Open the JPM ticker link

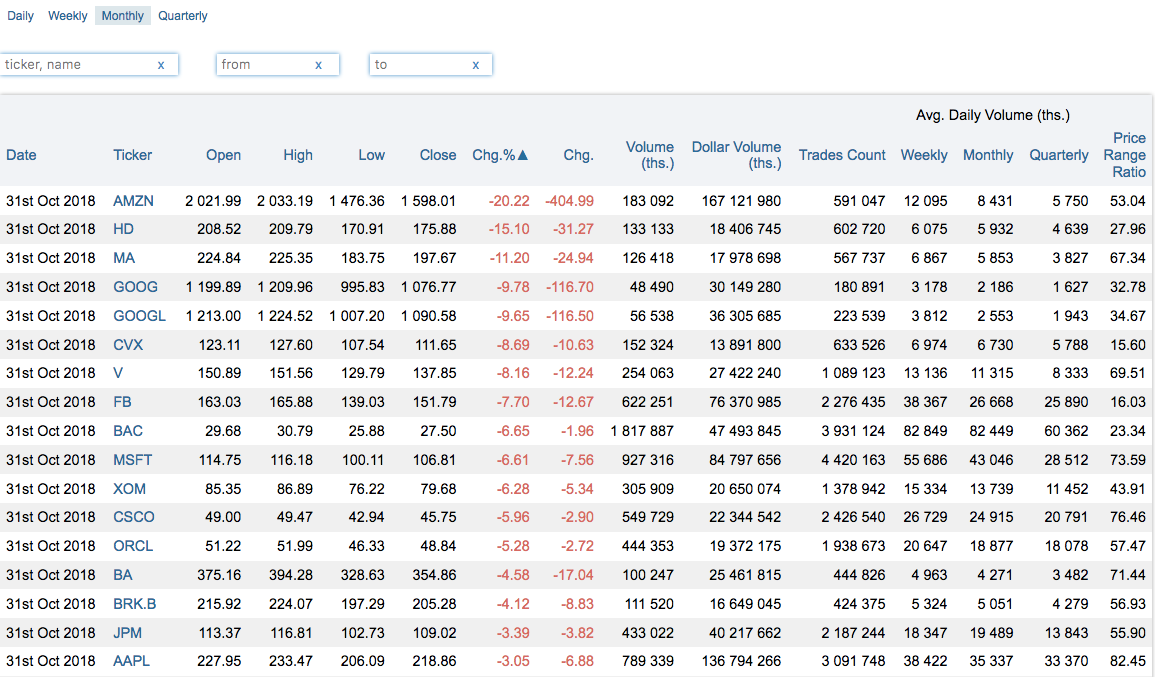tap(127, 633)
